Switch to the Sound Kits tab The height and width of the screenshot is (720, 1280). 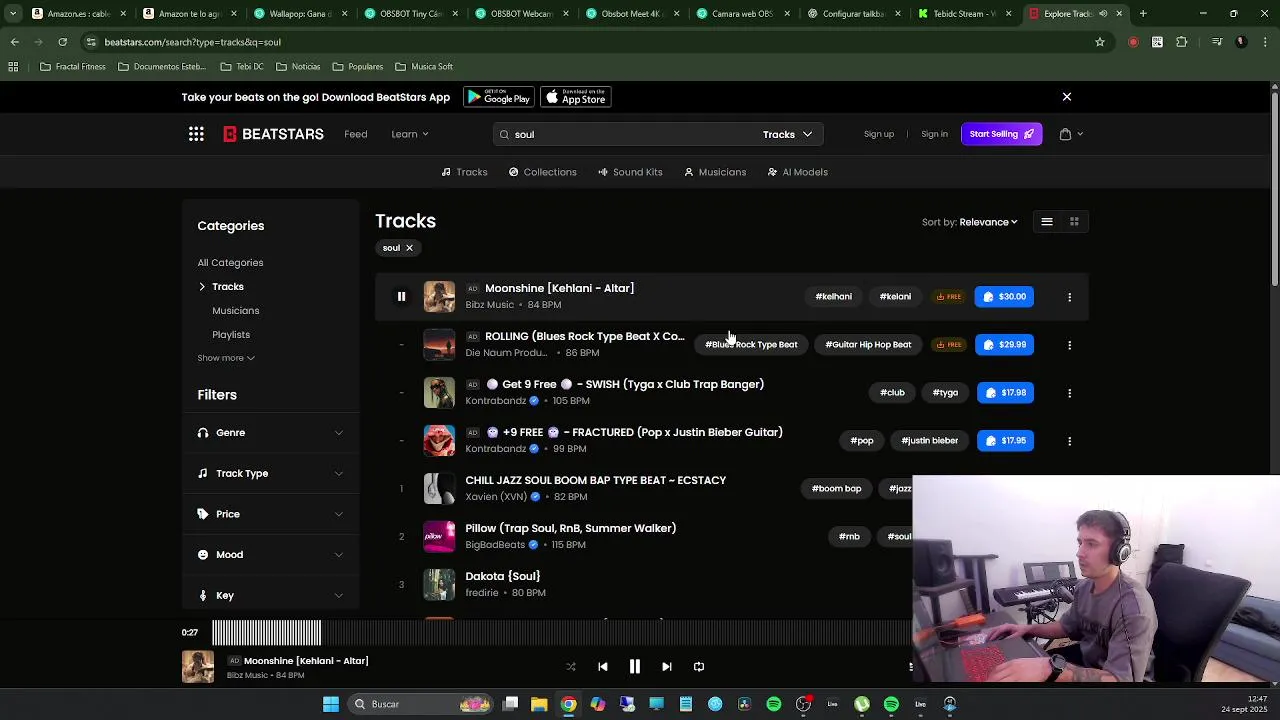(630, 172)
